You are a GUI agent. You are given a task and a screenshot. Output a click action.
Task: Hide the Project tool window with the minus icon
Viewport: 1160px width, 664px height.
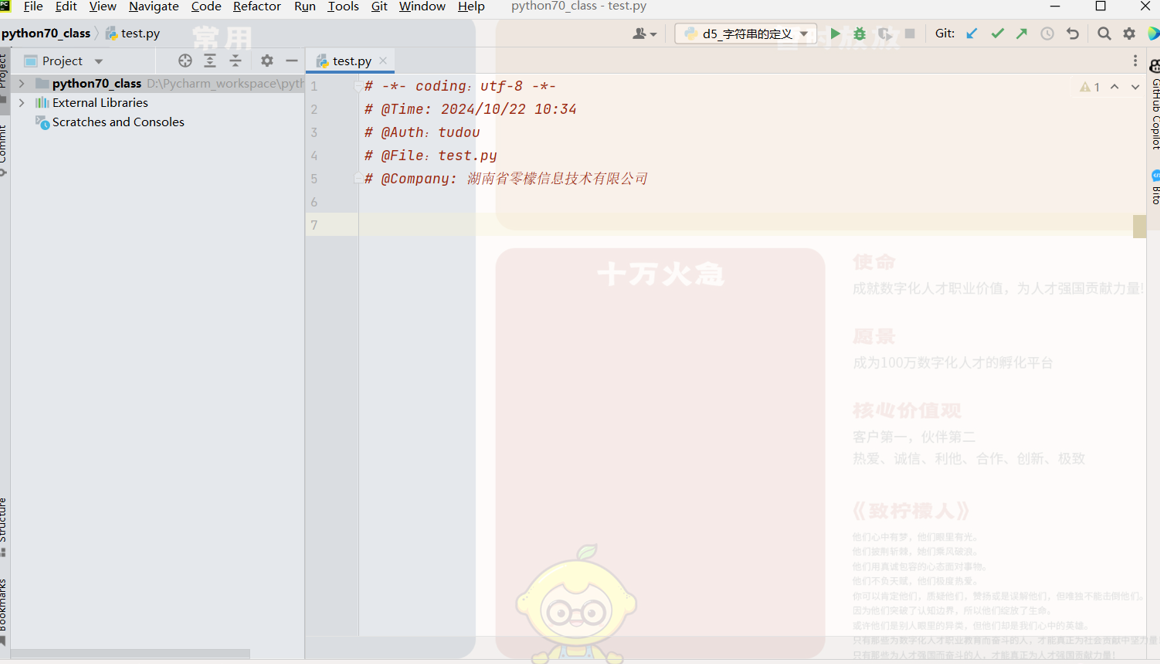pyautogui.click(x=290, y=60)
